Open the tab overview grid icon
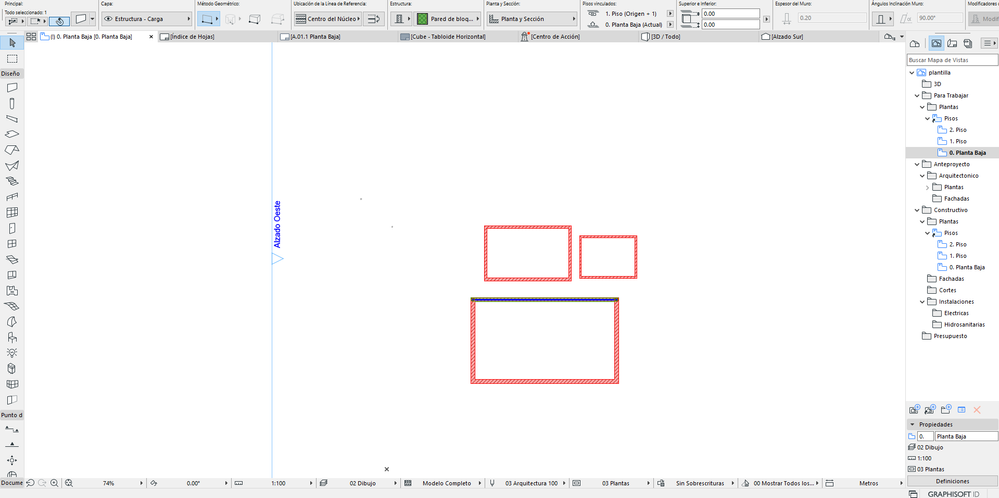Screen dimensions: 999x498 [31, 37]
